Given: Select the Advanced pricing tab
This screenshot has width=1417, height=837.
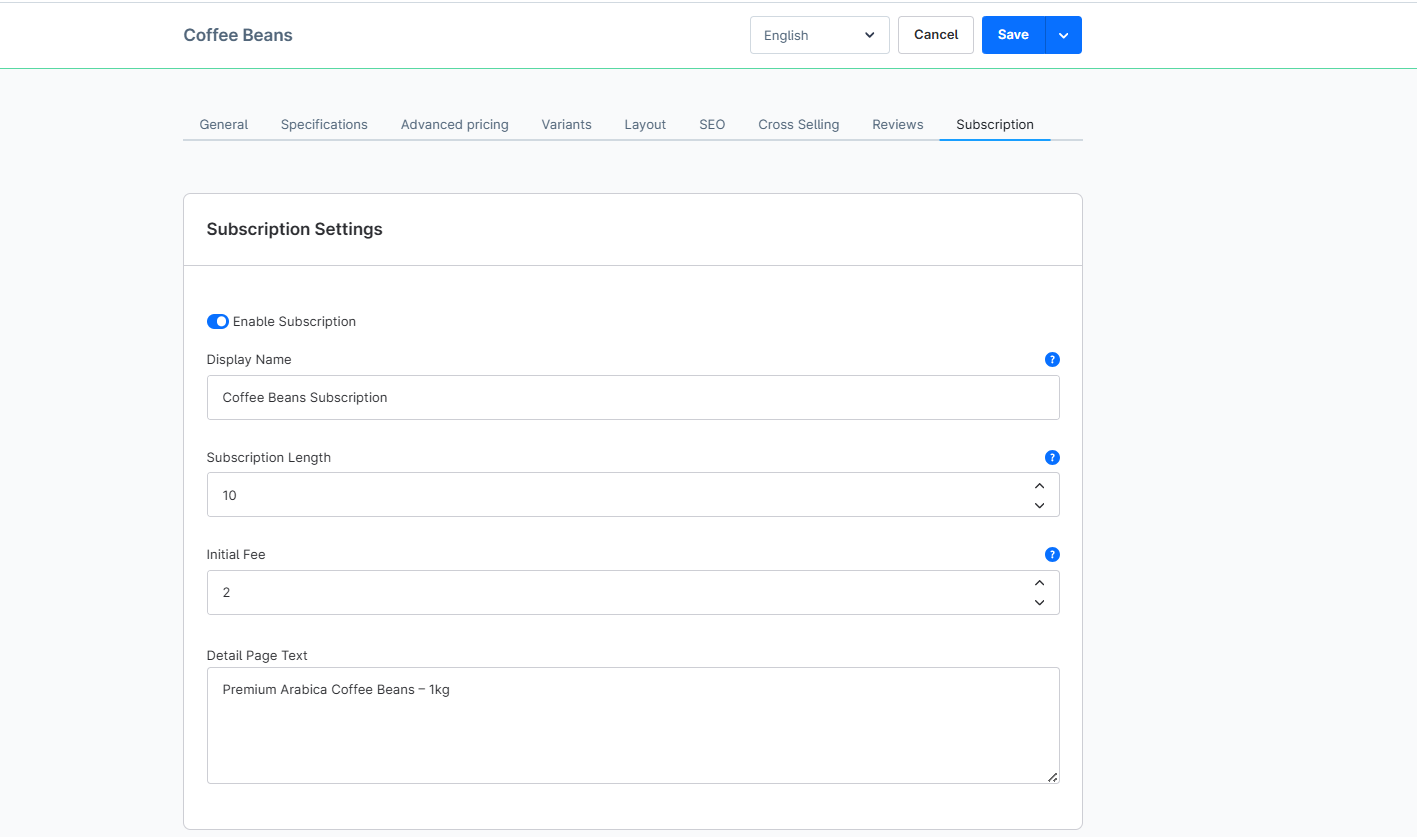Looking at the screenshot, I should pos(454,124).
